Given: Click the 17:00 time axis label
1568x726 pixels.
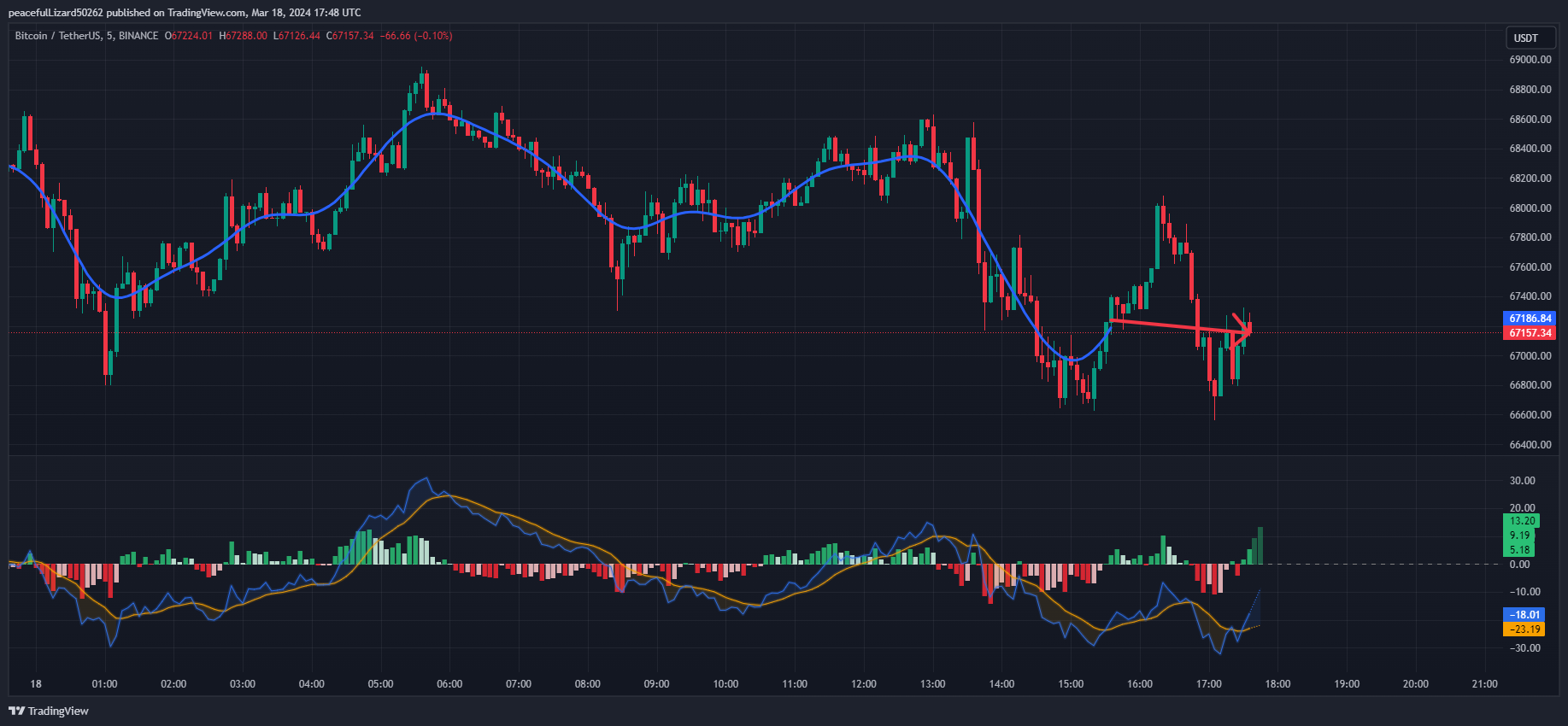Looking at the screenshot, I should point(1209,684).
